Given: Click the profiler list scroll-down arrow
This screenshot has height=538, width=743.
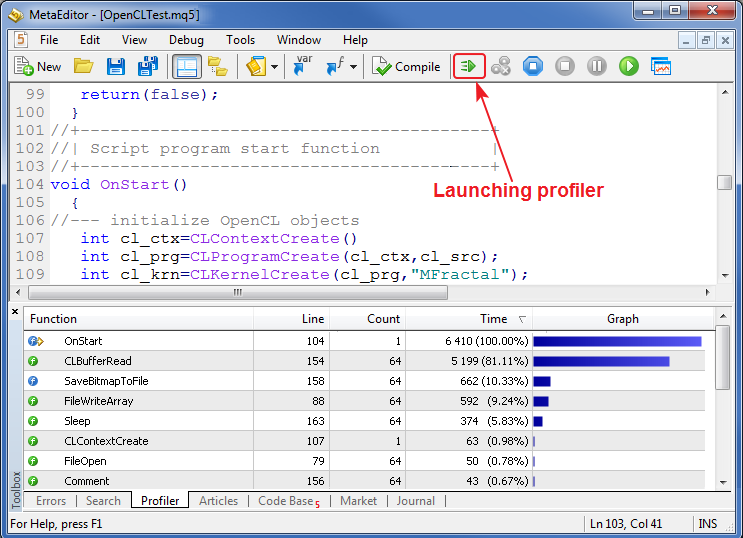Looking at the screenshot, I should click(723, 483).
